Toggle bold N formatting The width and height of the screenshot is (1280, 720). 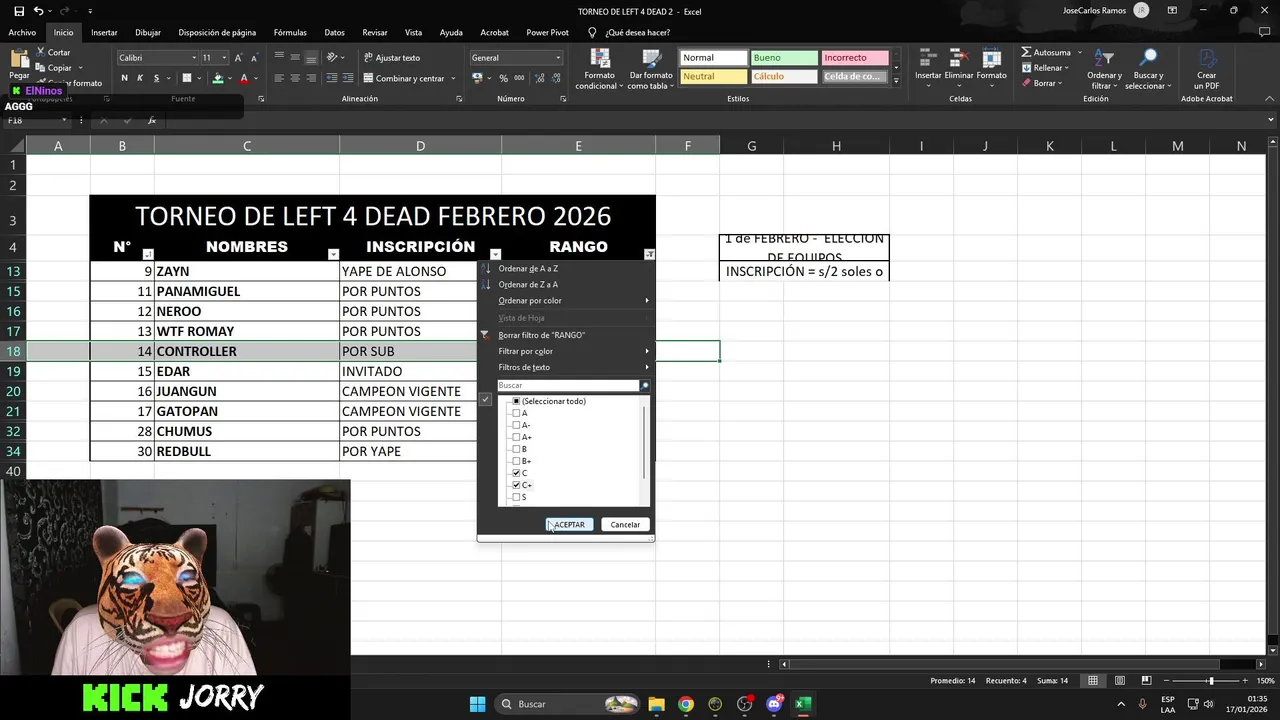click(x=125, y=78)
